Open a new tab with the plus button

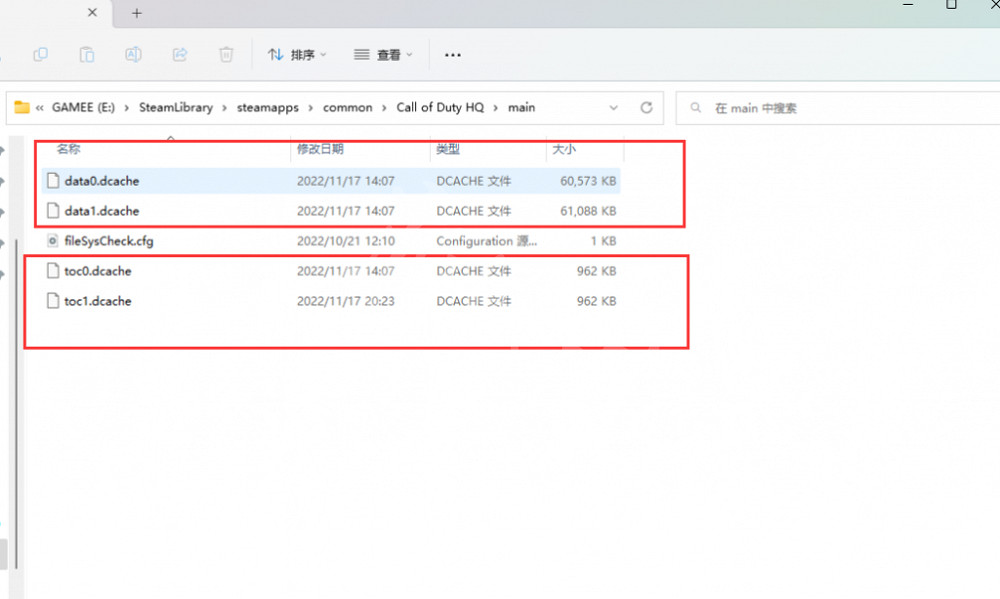136,14
